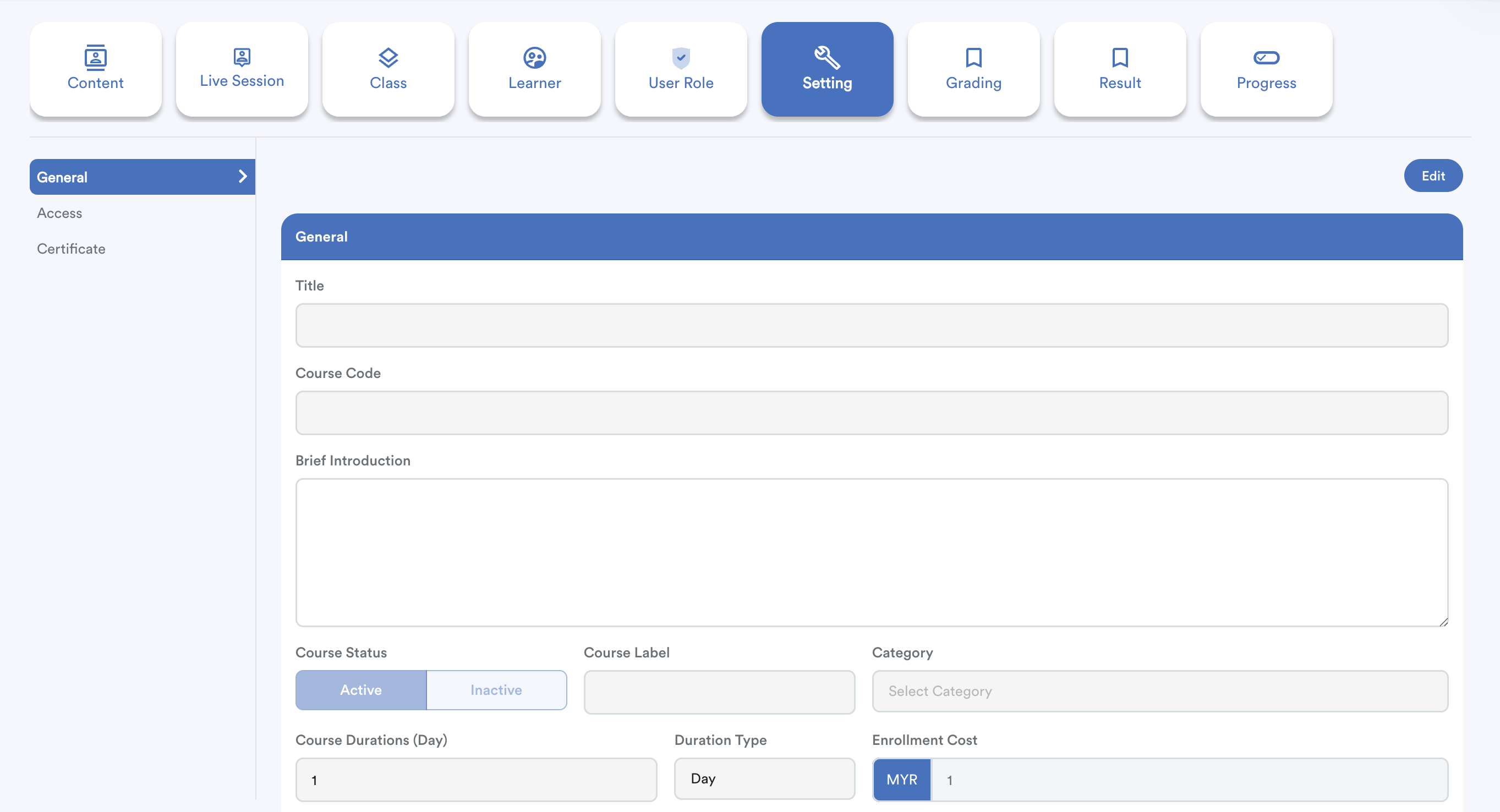Screen dimensions: 1500x812
Task: Click the Title input field
Action: coord(871,325)
